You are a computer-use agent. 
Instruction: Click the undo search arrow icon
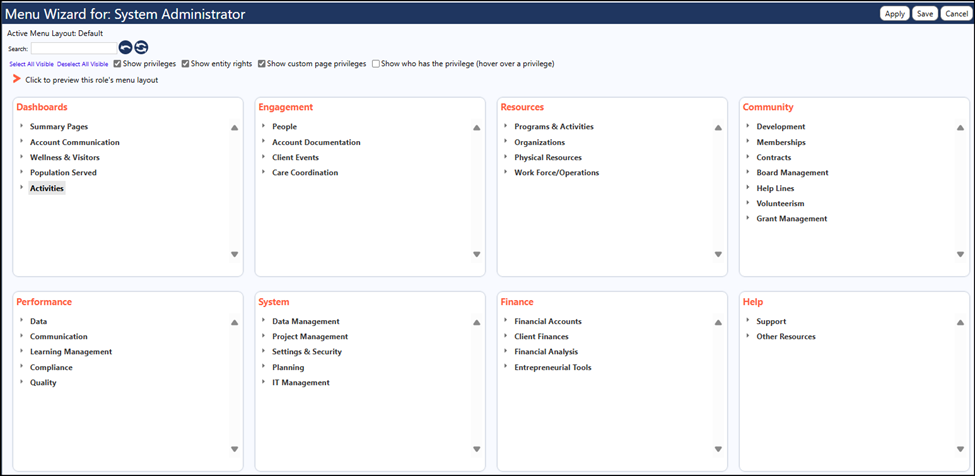[126, 47]
